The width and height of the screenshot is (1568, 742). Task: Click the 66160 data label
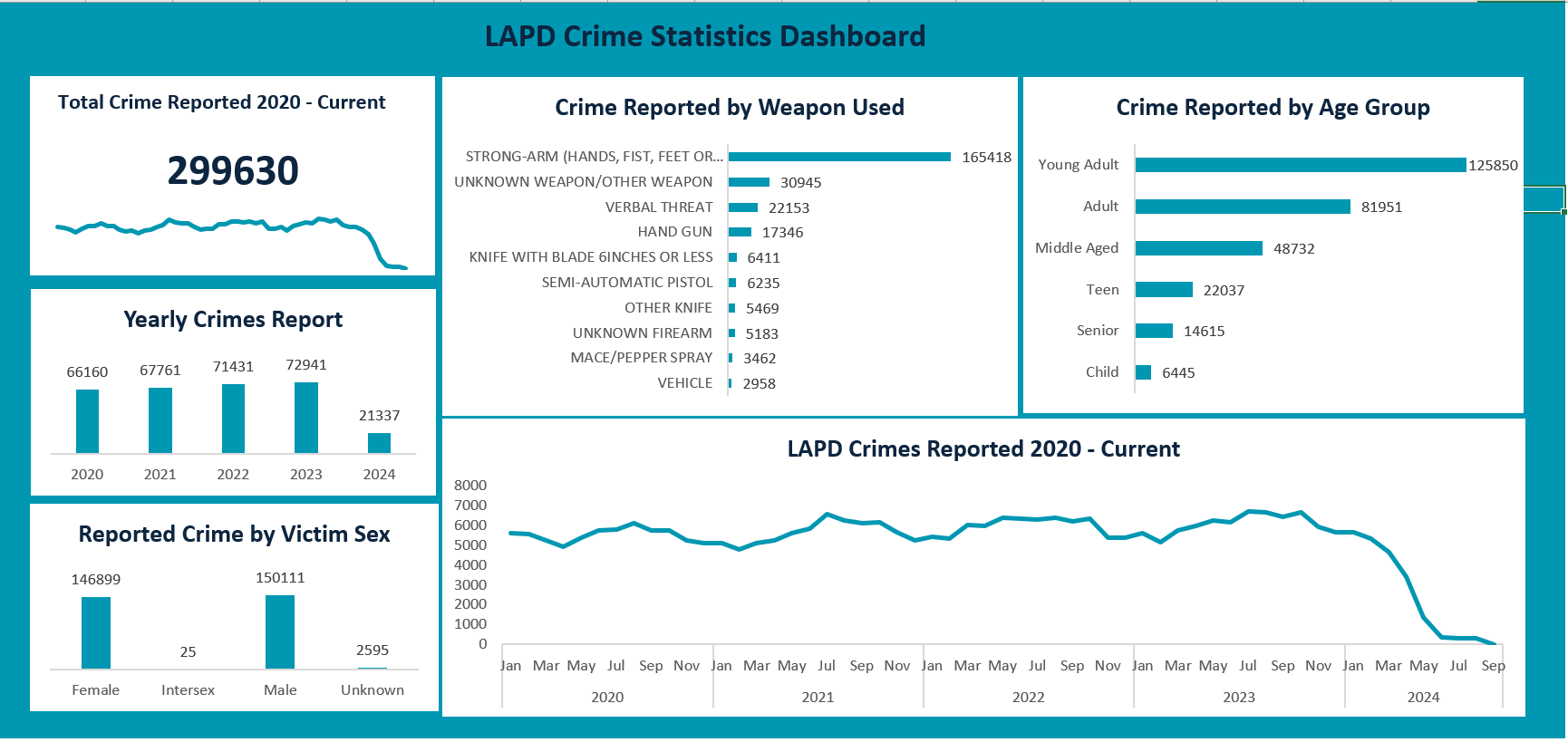pos(87,372)
